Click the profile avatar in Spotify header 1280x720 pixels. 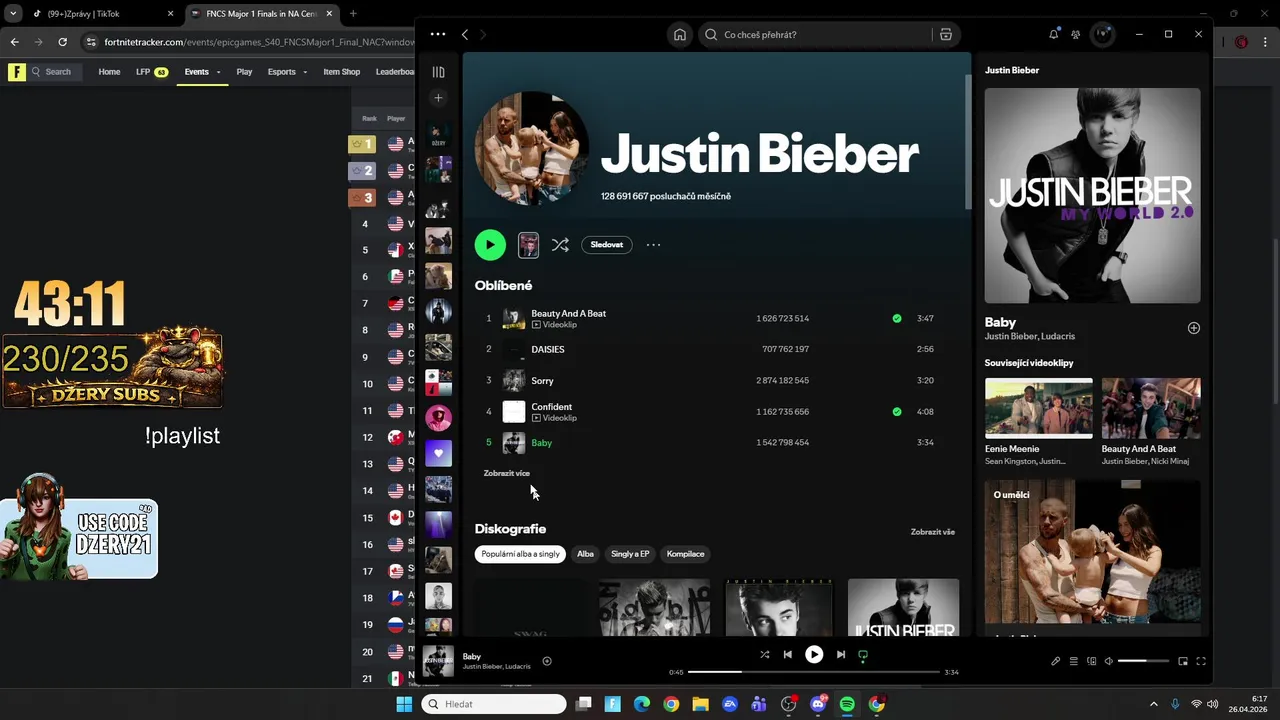[x=1103, y=34]
